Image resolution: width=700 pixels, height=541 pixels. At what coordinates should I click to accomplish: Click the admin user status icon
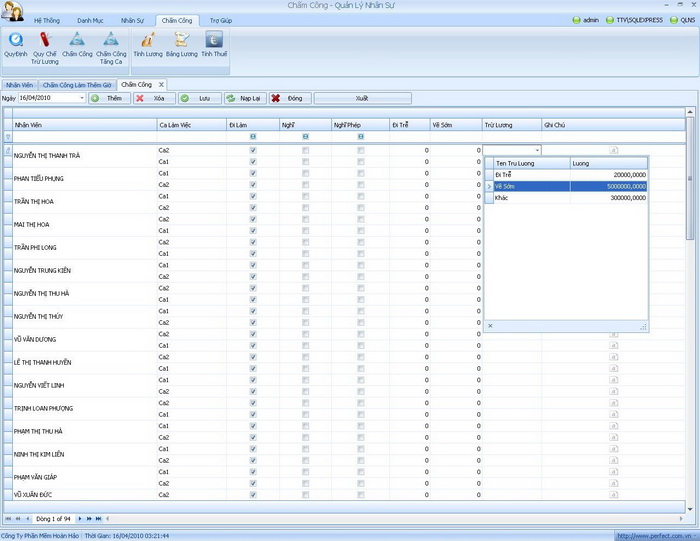(576, 20)
